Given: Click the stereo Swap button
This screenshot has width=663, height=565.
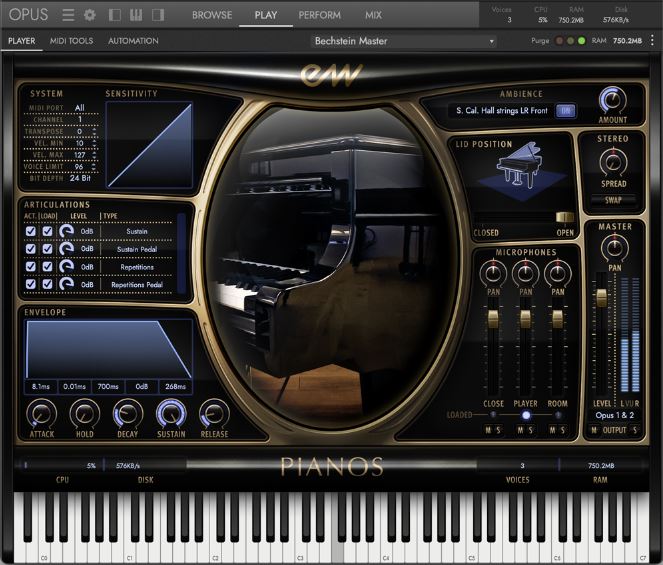Looking at the screenshot, I should [613, 200].
